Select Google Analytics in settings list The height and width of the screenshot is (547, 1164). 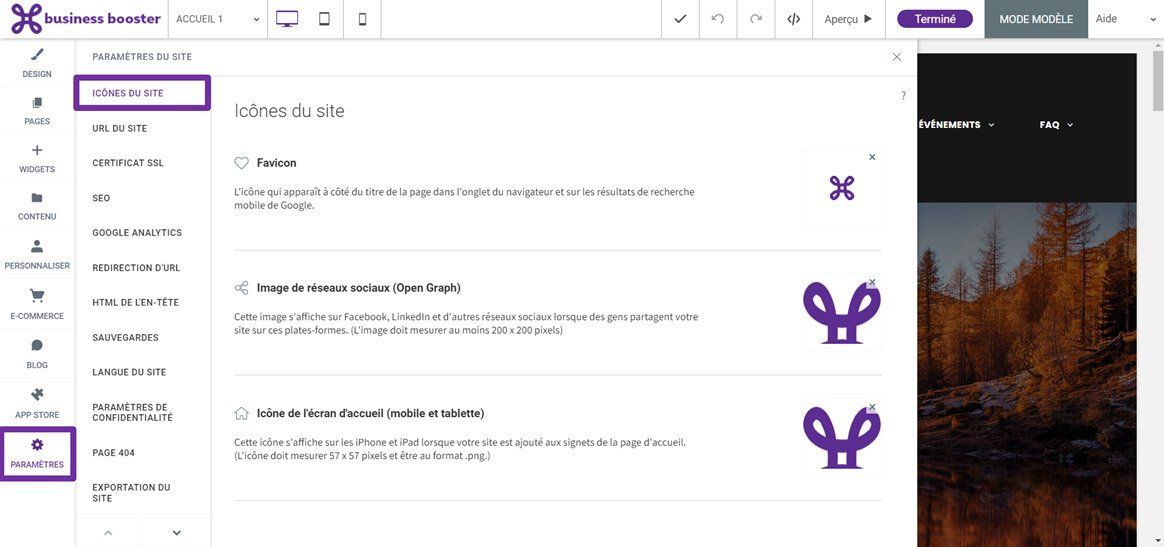pyautogui.click(x=137, y=232)
